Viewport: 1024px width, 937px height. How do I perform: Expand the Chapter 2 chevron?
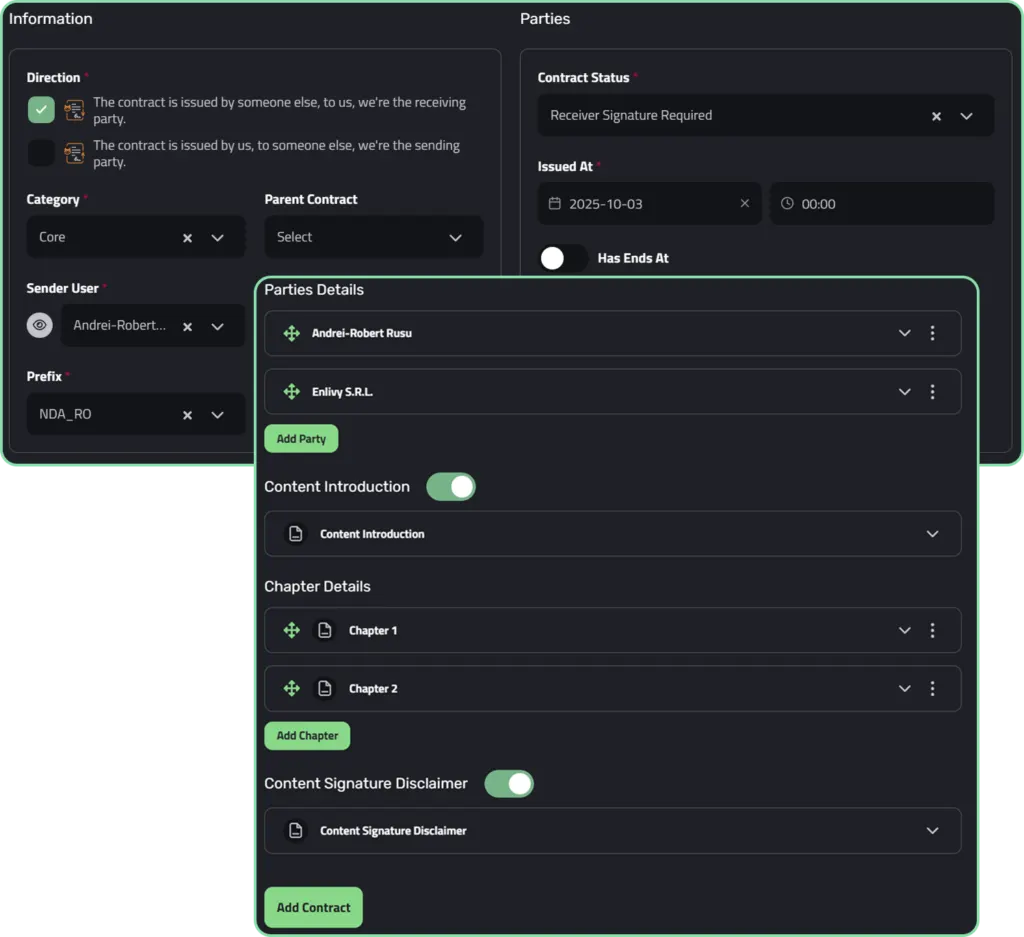pyautogui.click(x=904, y=688)
